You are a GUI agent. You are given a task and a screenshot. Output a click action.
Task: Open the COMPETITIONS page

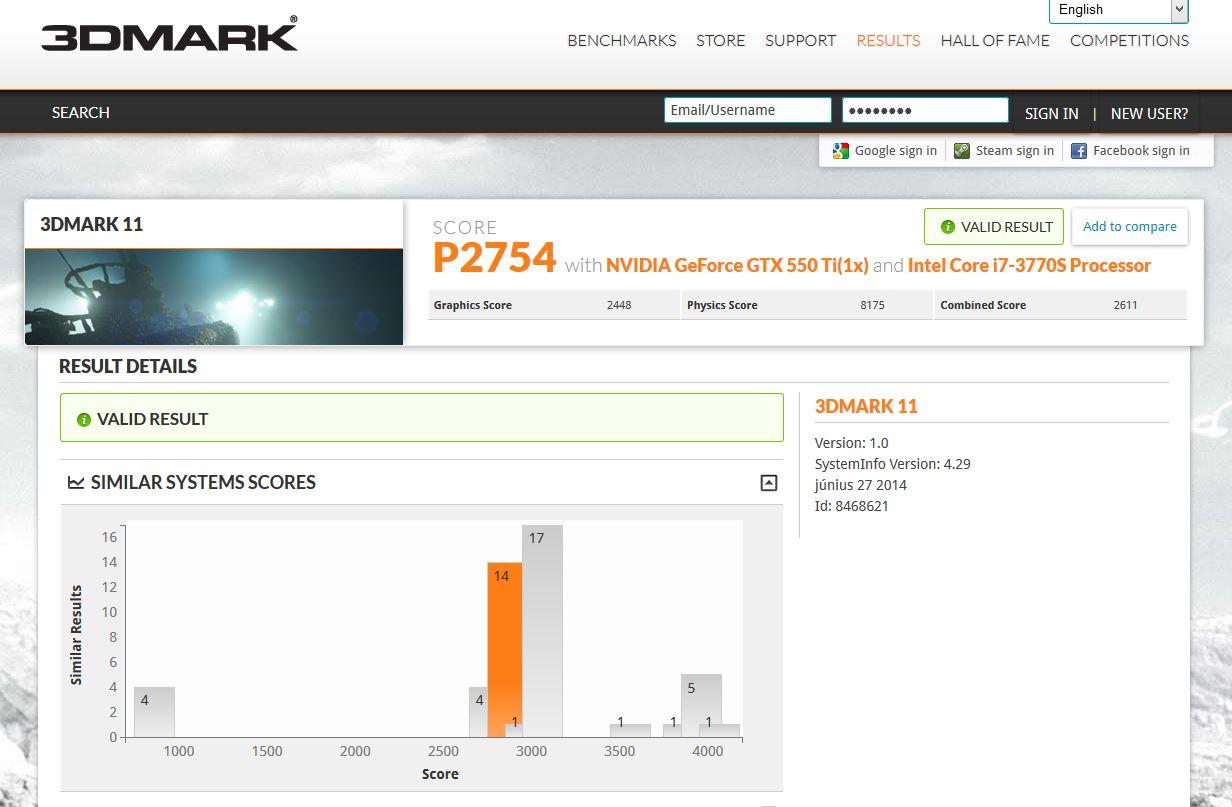click(x=1129, y=41)
